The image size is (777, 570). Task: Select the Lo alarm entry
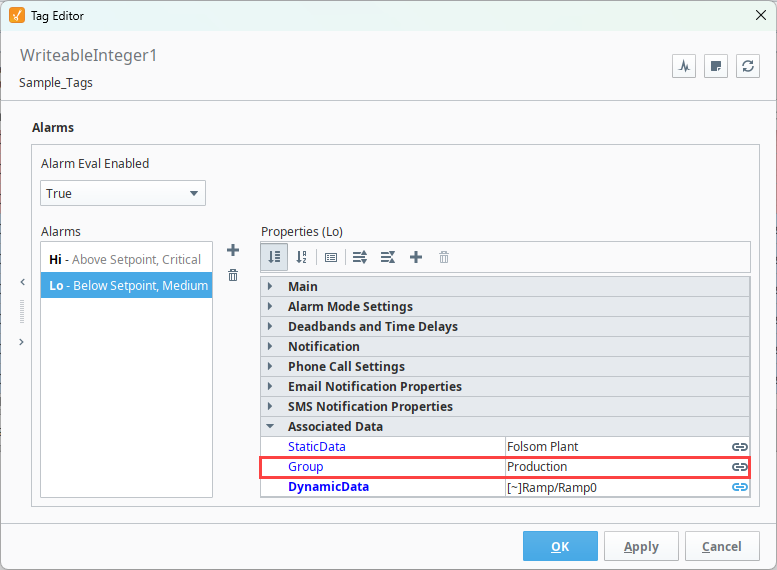126,285
